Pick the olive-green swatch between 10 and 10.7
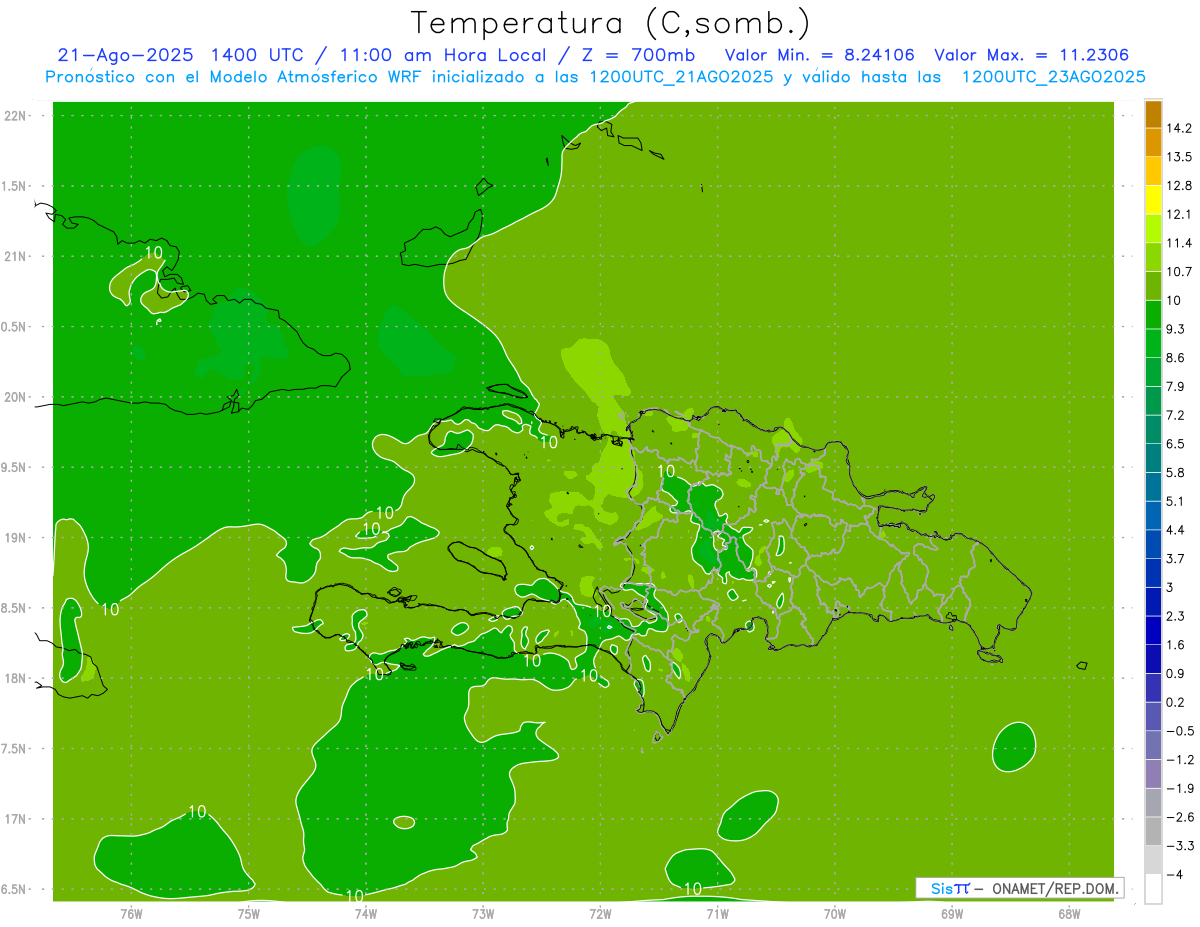Screen dimensions: 1200x927 click(1153, 286)
